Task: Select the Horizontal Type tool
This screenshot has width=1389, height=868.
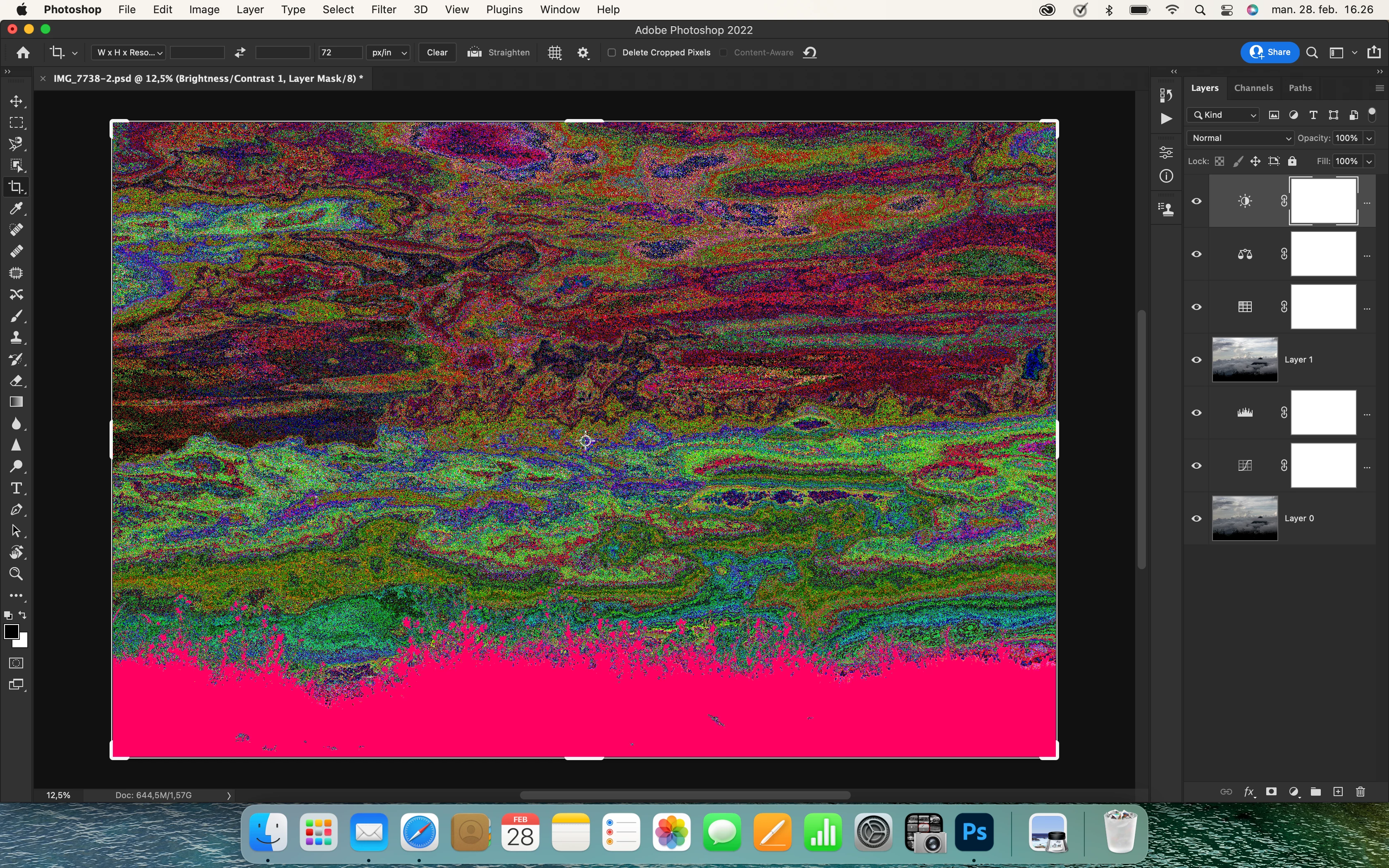Action: (16, 488)
